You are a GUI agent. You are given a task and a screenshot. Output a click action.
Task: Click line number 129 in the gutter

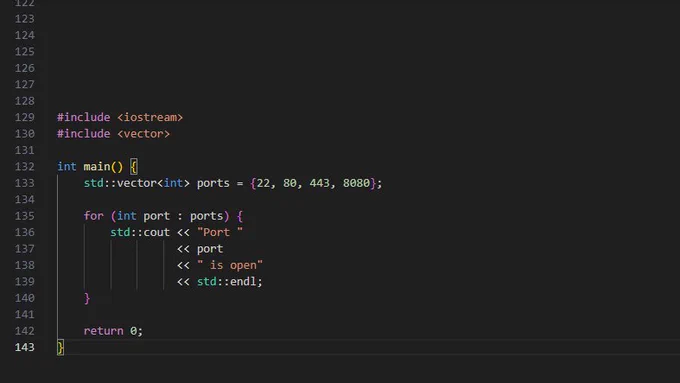coord(25,117)
